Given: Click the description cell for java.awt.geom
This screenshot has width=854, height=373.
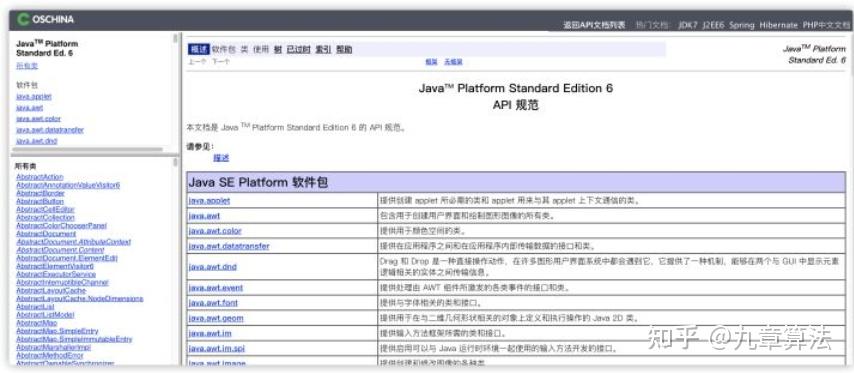Looking at the screenshot, I should (x=612, y=318).
